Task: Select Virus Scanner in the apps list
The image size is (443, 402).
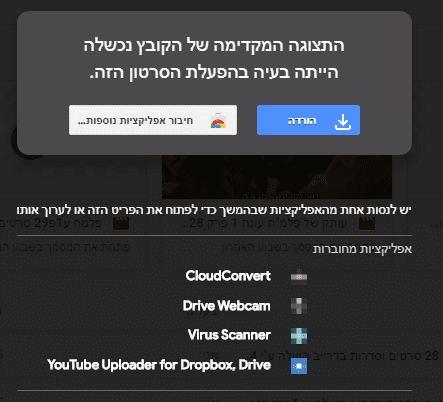Action: point(229,335)
